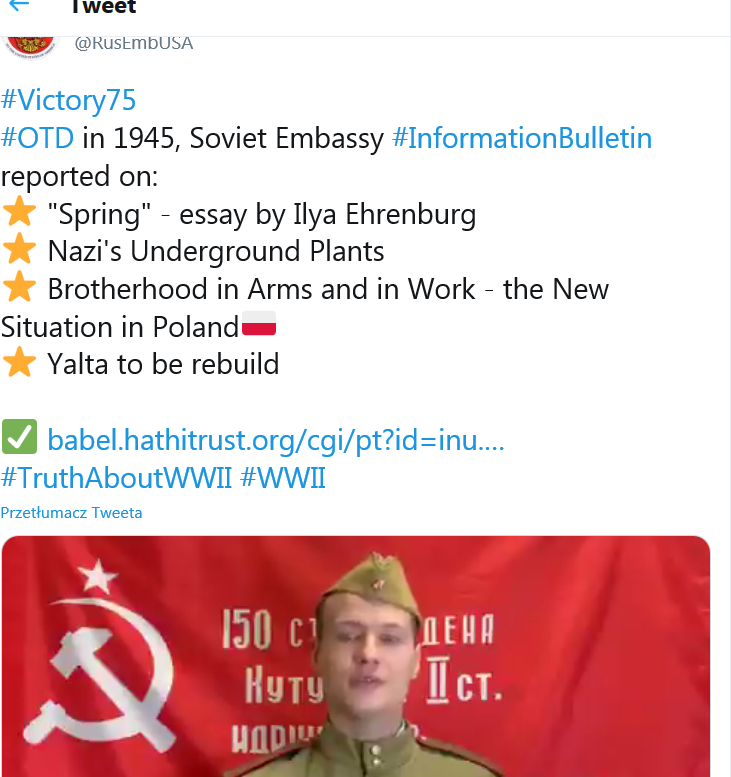Open the #InformationBulletin hashtag
The width and height of the screenshot is (731, 777).
(522, 138)
